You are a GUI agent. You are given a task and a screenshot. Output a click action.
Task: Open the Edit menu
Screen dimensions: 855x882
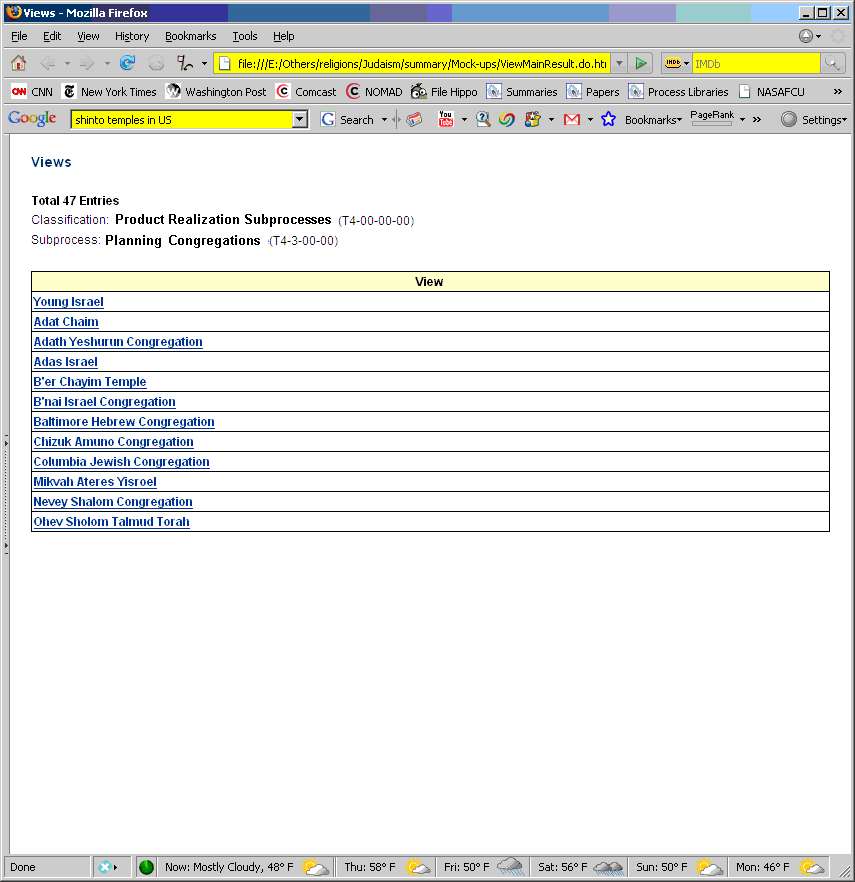tap(52, 36)
